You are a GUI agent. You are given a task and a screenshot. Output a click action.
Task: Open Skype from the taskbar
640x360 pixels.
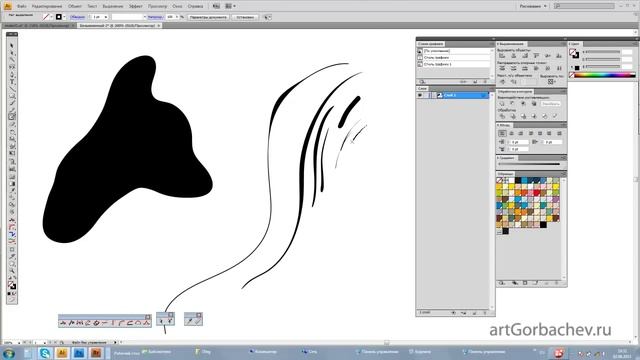[x=45, y=353]
